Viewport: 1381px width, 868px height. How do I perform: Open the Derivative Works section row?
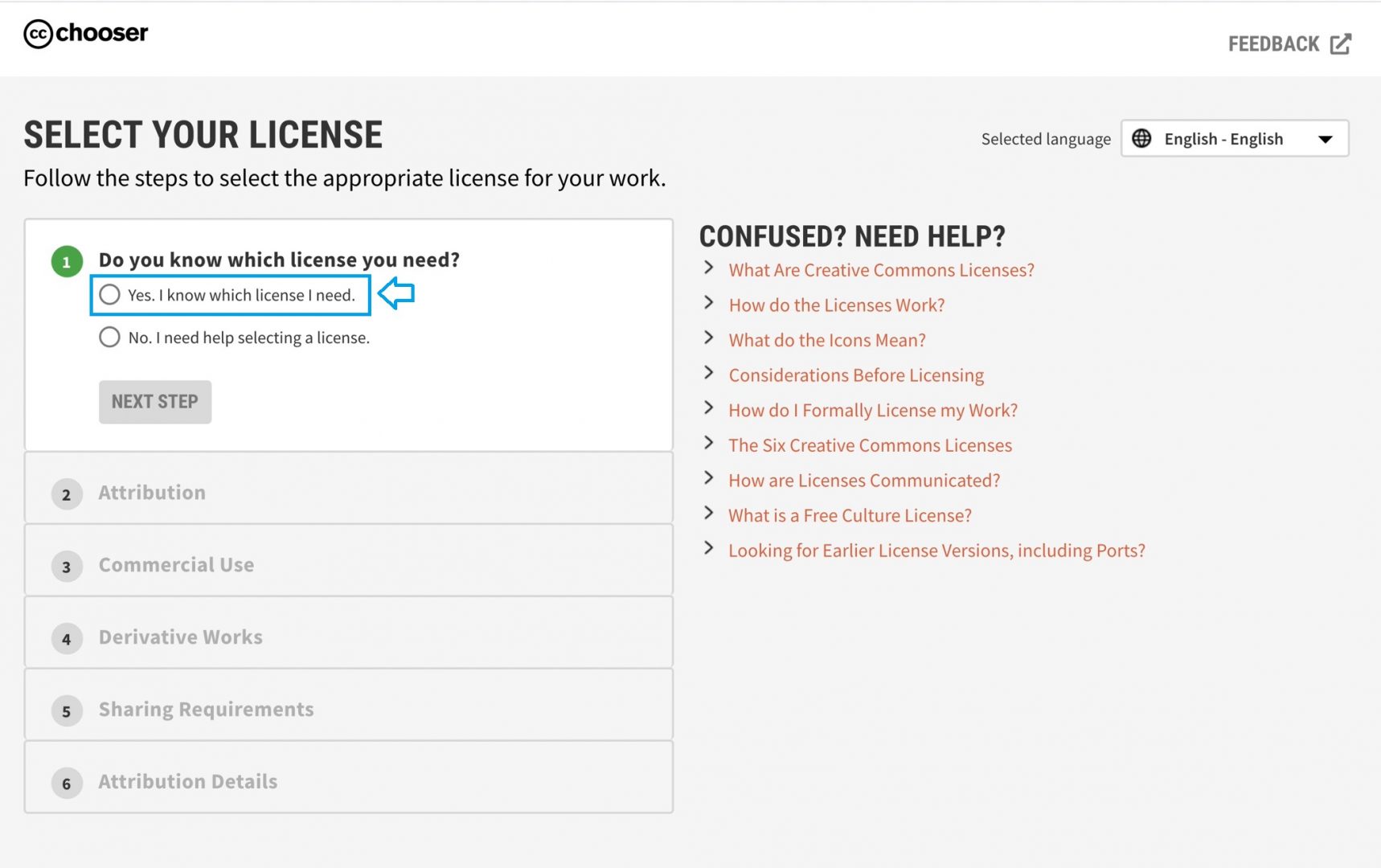[180, 637]
